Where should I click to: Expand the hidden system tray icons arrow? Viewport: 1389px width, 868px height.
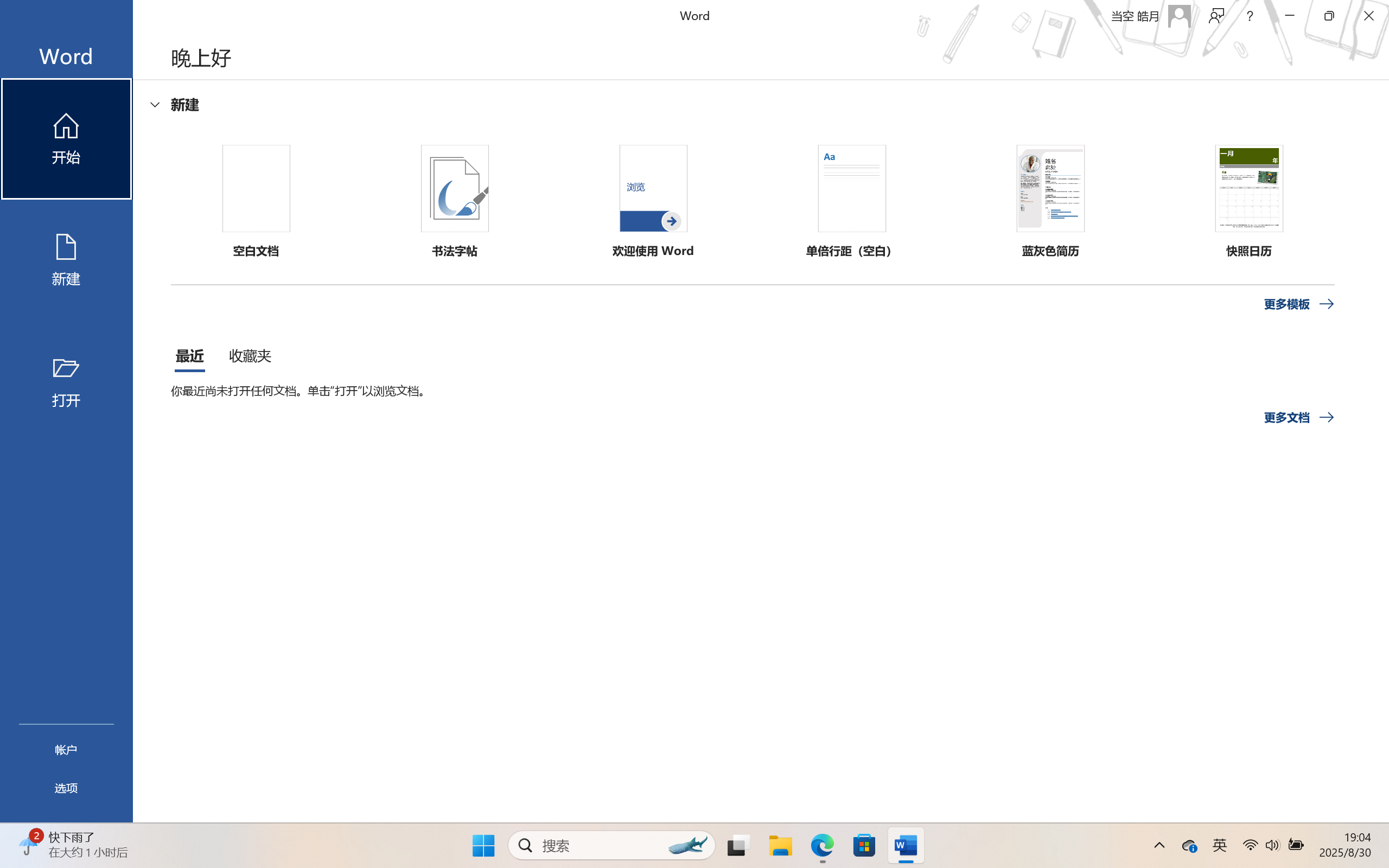tap(1159, 846)
